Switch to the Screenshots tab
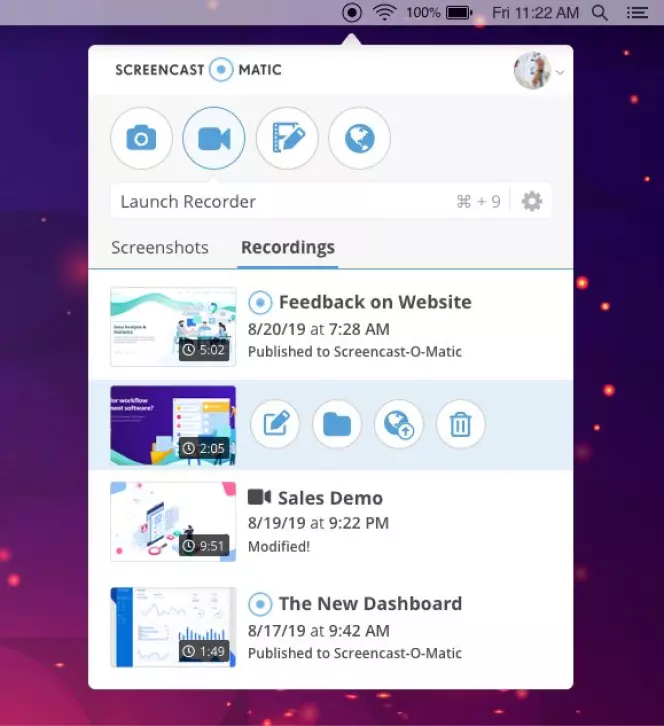 160,247
